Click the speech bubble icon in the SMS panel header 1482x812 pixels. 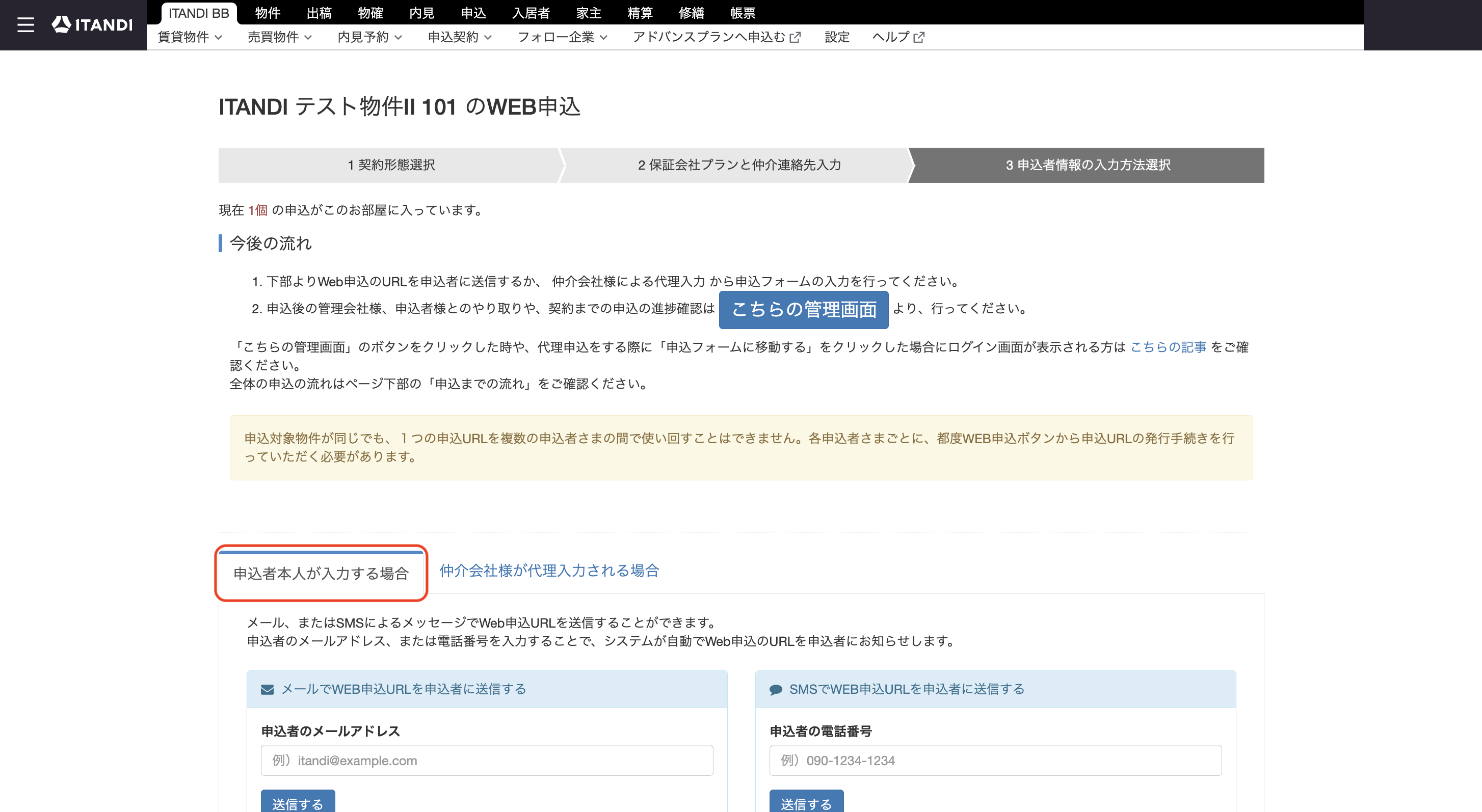click(776, 689)
